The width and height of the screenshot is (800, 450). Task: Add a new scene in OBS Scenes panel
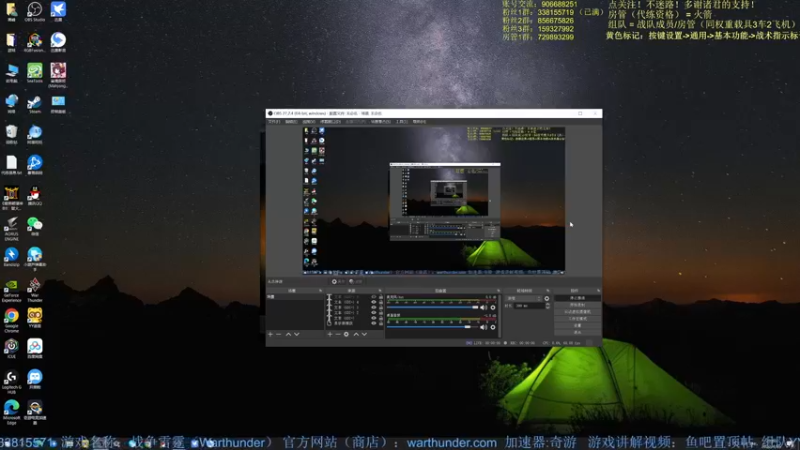[x=270, y=334]
